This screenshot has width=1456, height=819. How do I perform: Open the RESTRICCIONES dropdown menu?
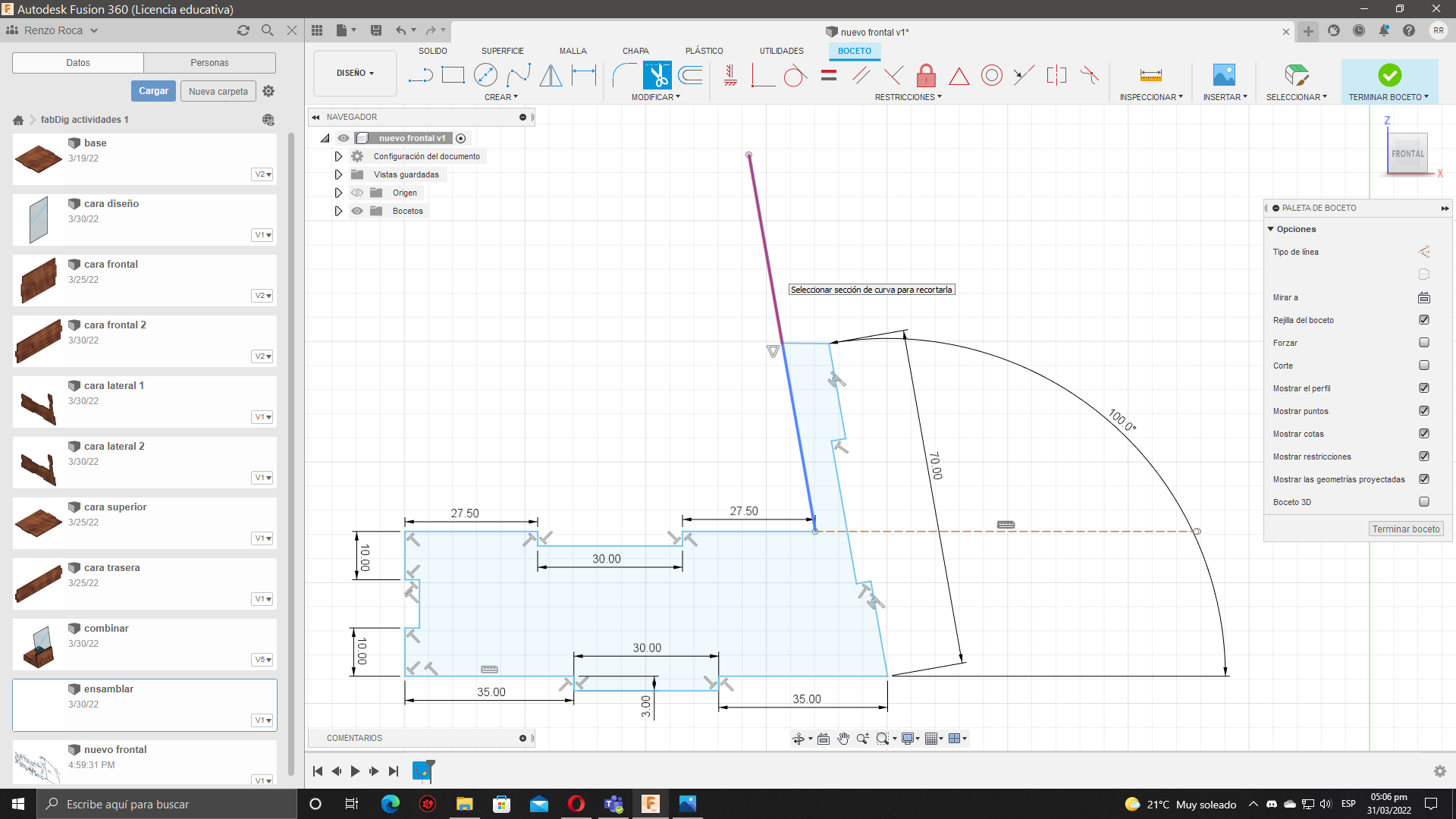[908, 97]
